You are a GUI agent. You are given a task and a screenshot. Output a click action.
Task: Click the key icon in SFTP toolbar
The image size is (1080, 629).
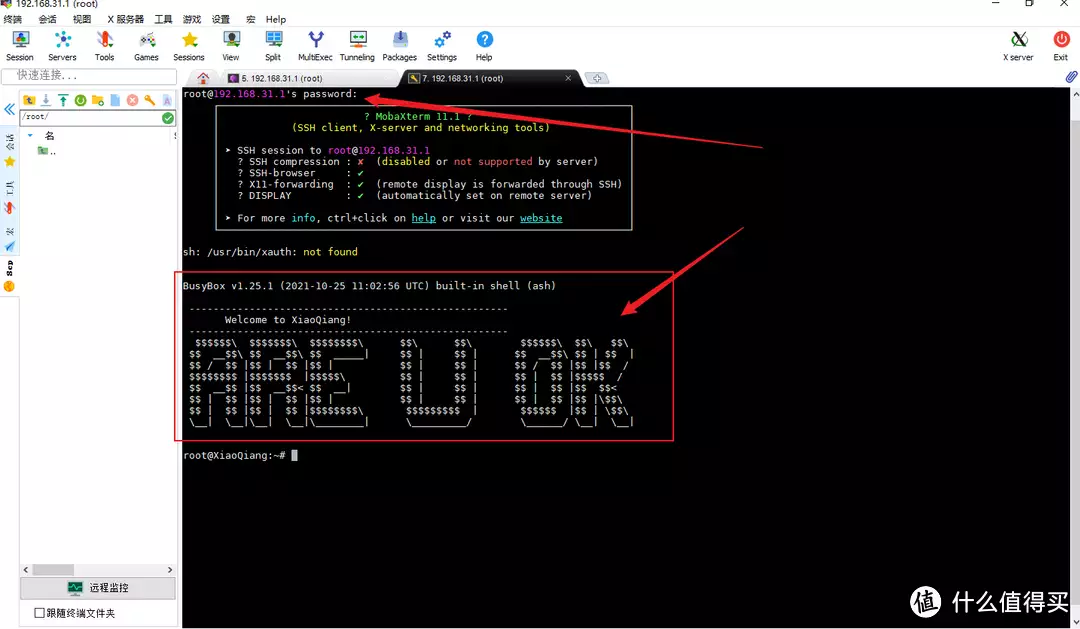(x=149, y=101)
